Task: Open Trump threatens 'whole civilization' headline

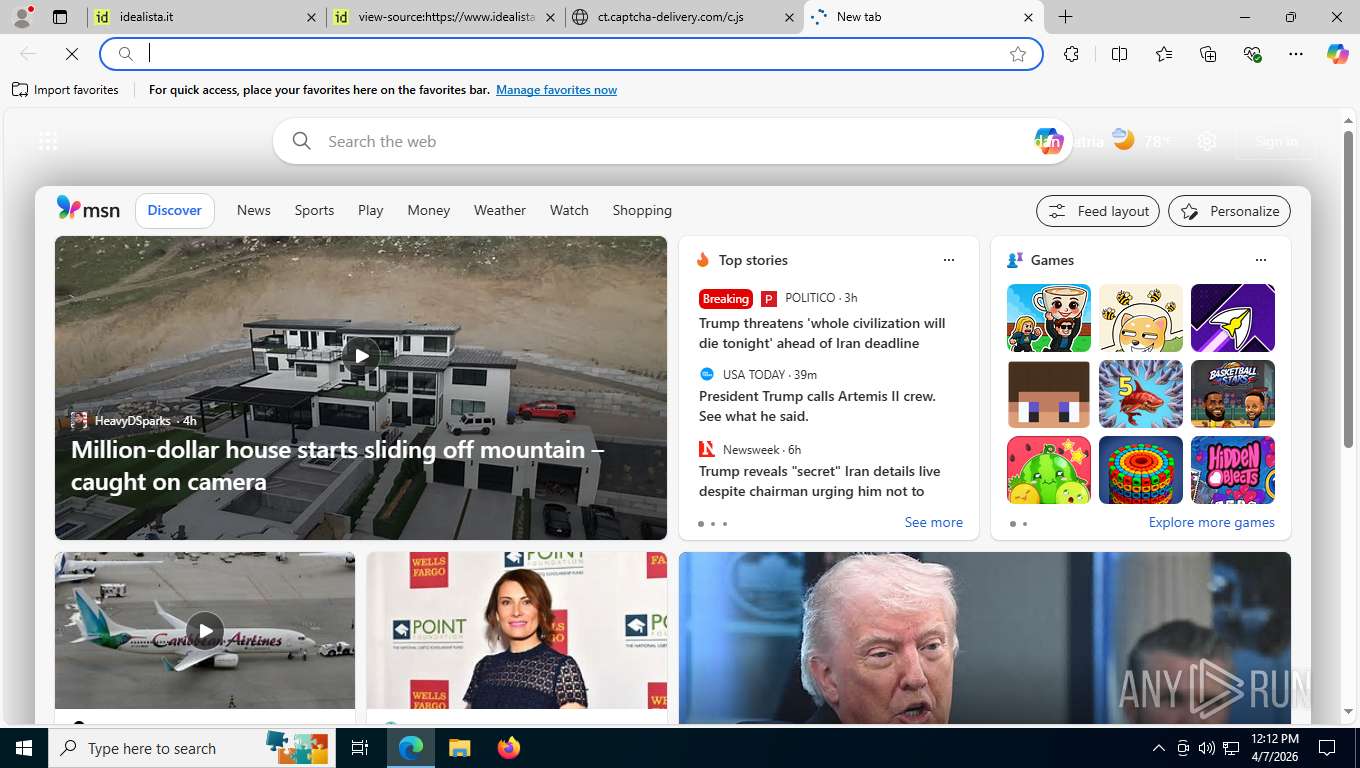Action: 822,333
